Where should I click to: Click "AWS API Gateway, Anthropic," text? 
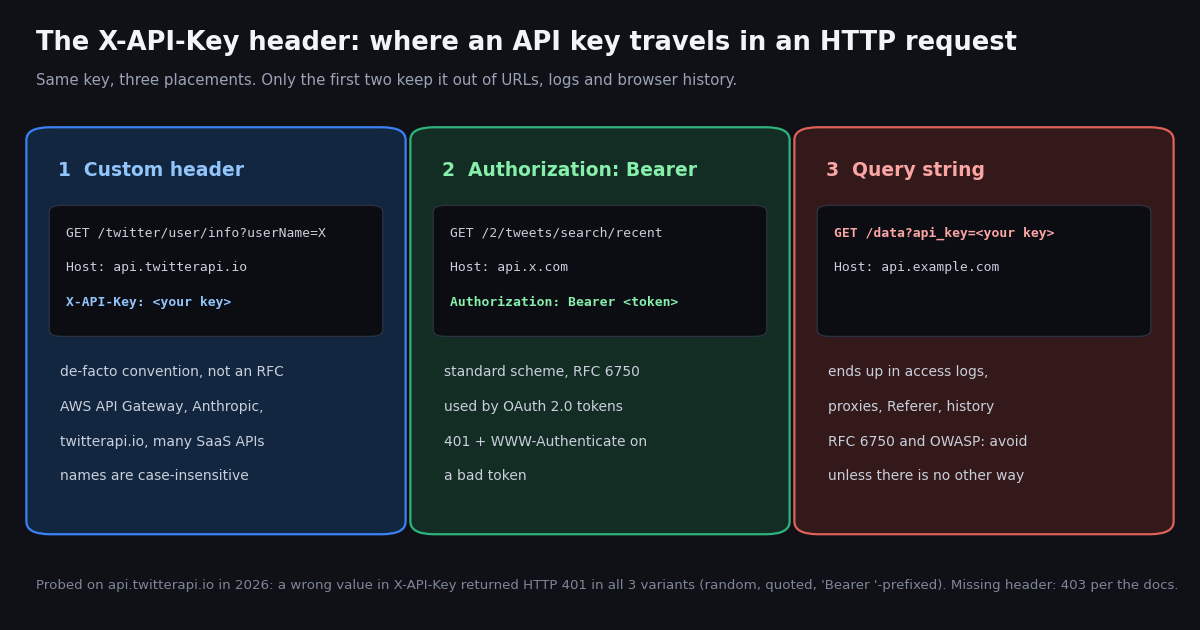(162, 407)
